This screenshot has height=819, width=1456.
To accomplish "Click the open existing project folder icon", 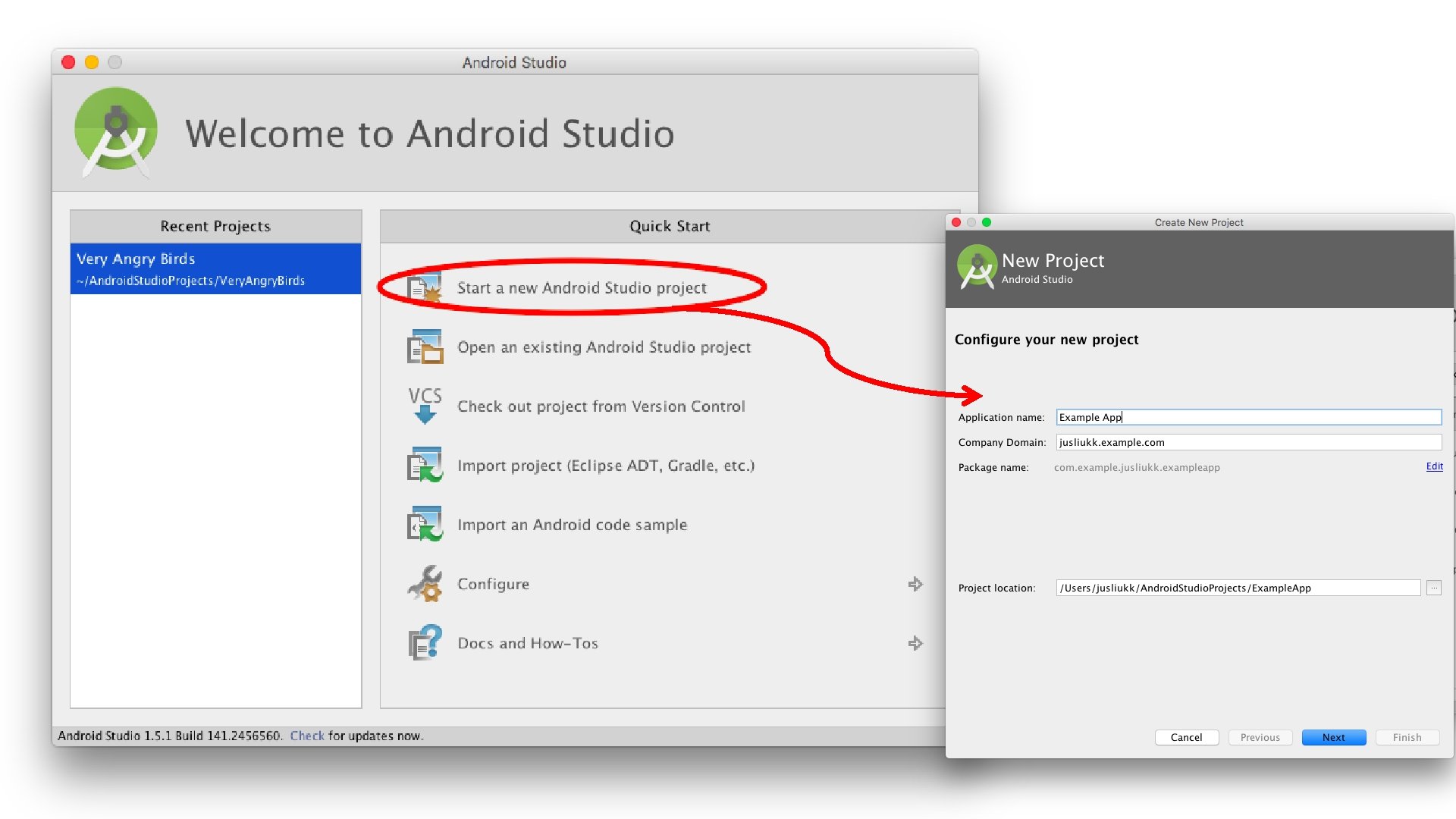I will coord(425,347).
